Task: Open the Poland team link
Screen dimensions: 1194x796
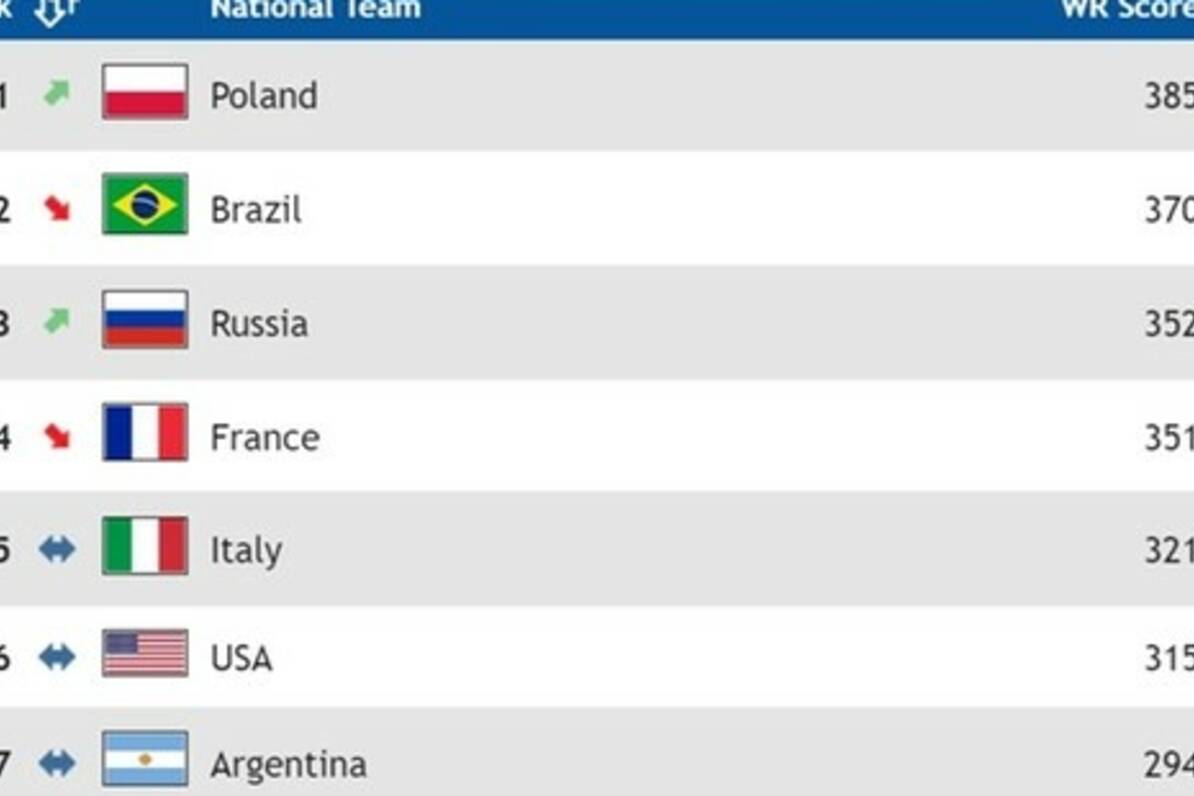Action: 264,96
